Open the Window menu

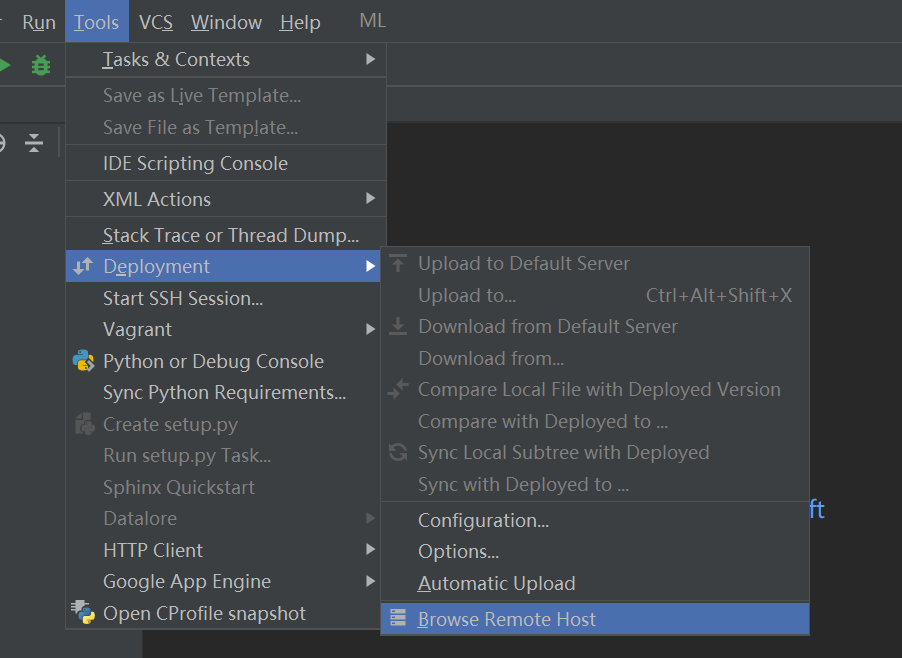pyautogui.click(x=226, y=22)
